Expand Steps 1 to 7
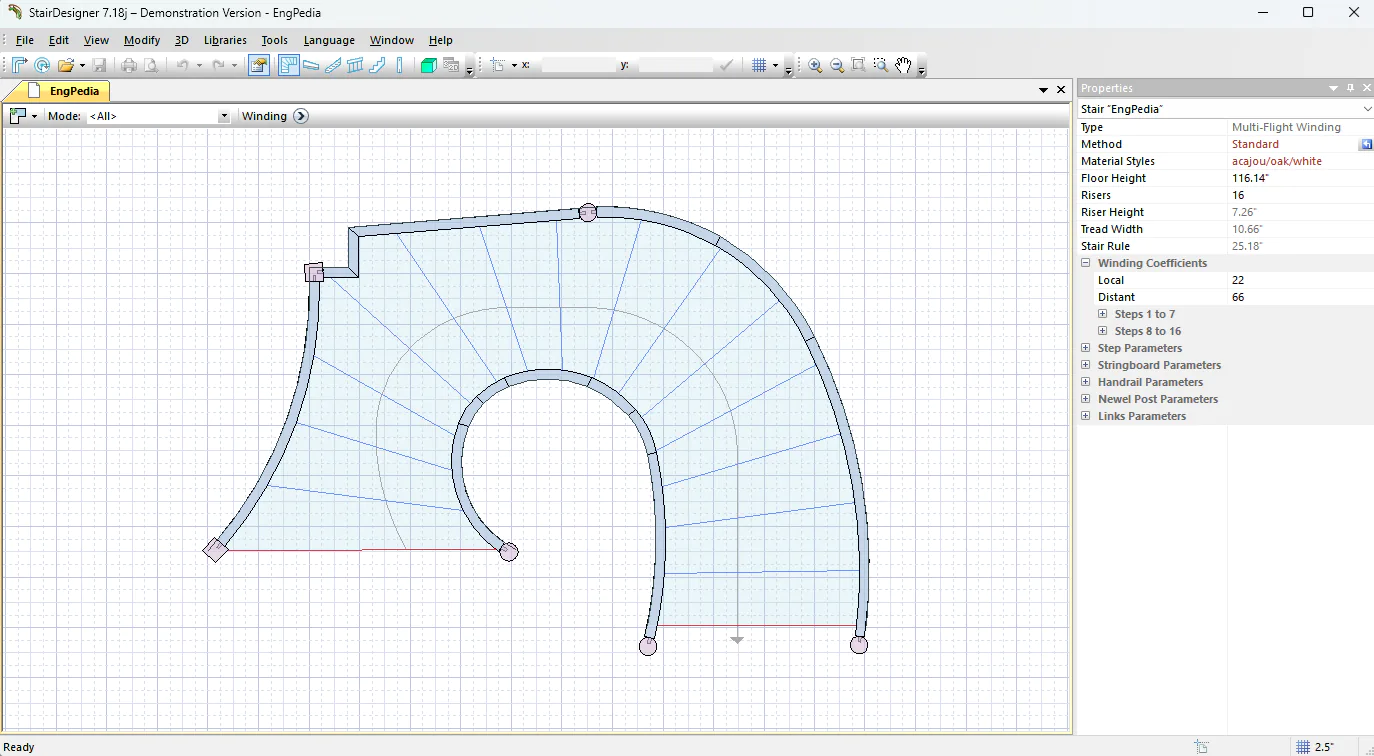 pos(1103,314)
